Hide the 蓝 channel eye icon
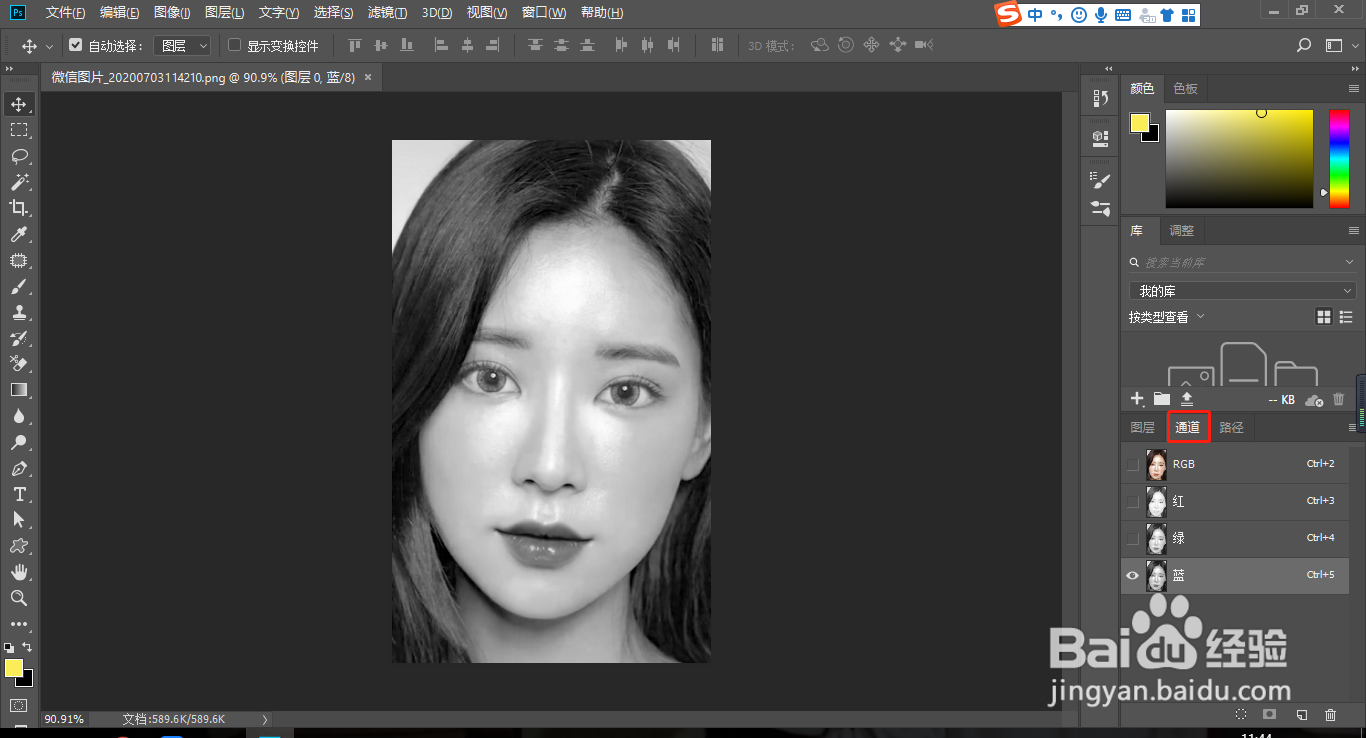 point(1132,575)
